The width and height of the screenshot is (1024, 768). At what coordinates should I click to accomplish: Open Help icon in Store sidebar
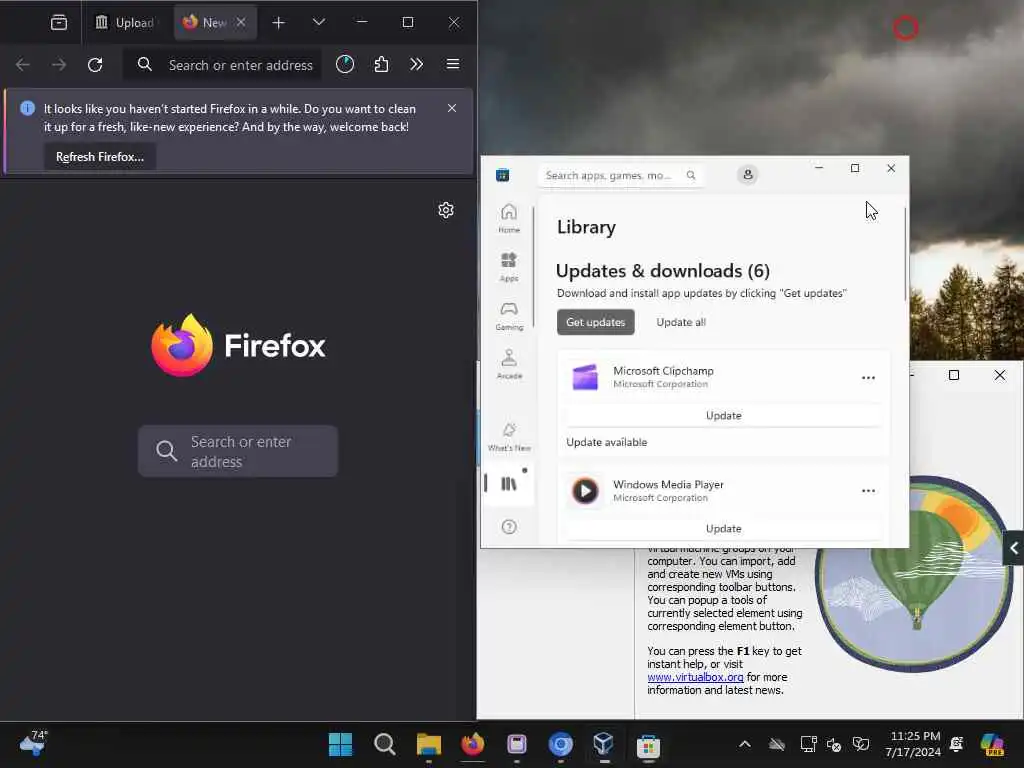509,527
